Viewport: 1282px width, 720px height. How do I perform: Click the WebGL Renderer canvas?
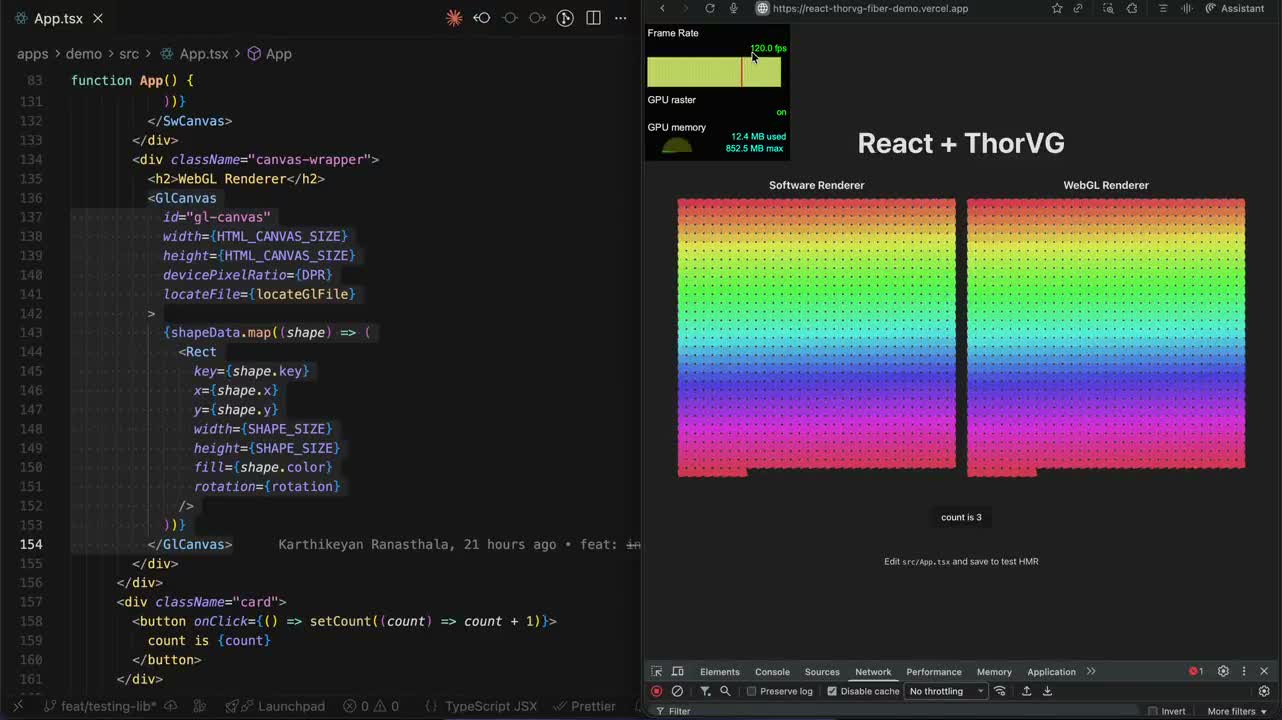pos(1106,337)
